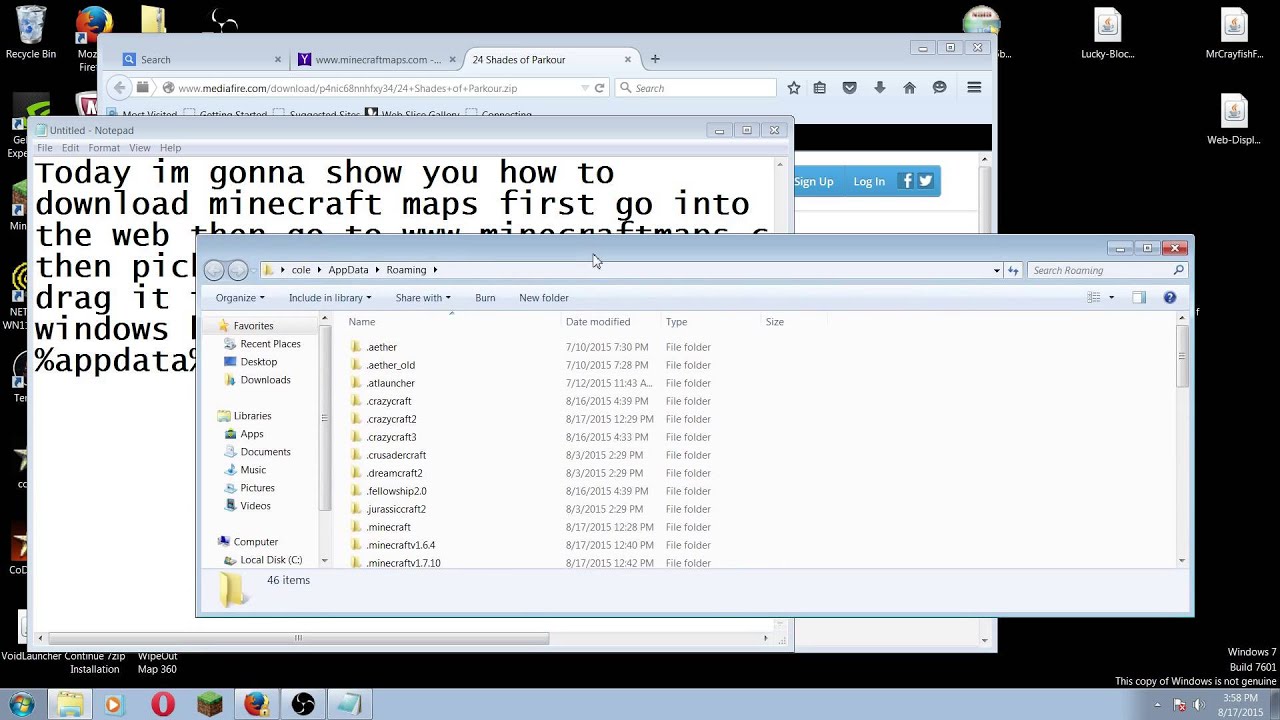This screenshot has width=1280, height=720.
Task: Click Firefox back arrow button
Action: click(x=119, y=88)
